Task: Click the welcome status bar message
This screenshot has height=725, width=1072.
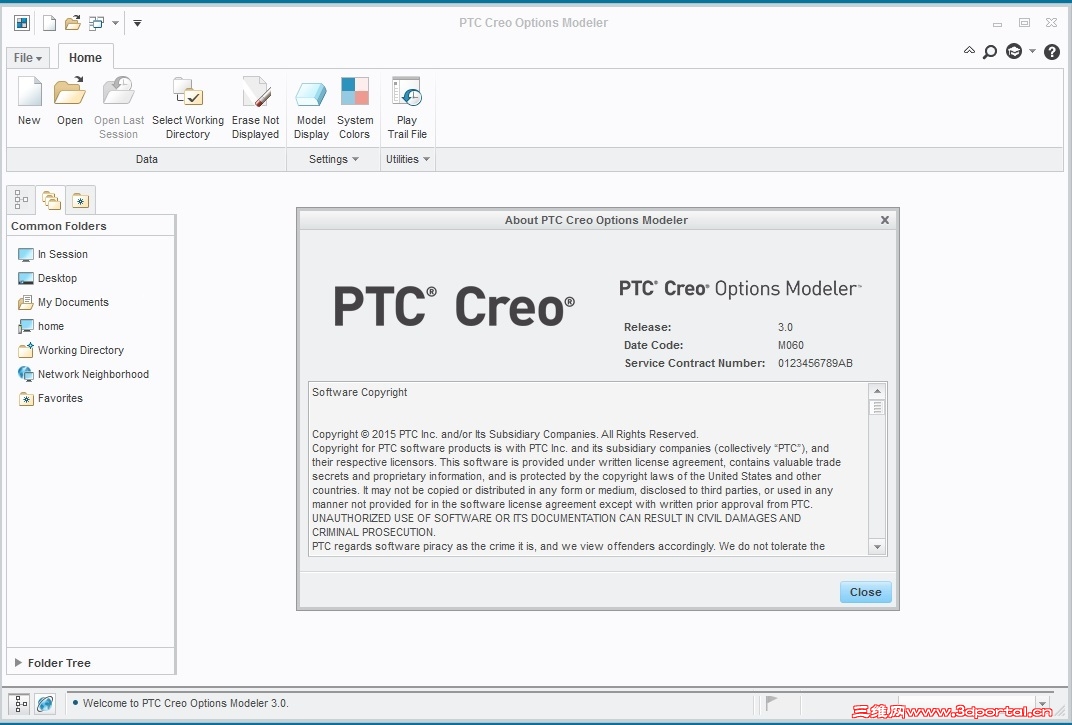Action: click(x=185, y=703)
